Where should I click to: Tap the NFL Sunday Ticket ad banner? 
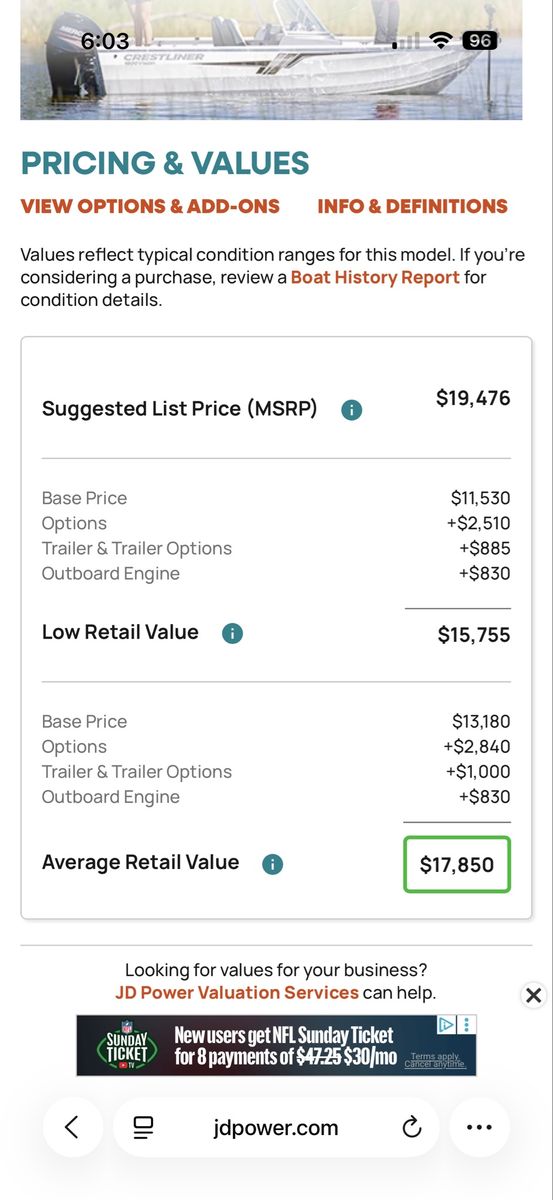(x=276, y=1045)
